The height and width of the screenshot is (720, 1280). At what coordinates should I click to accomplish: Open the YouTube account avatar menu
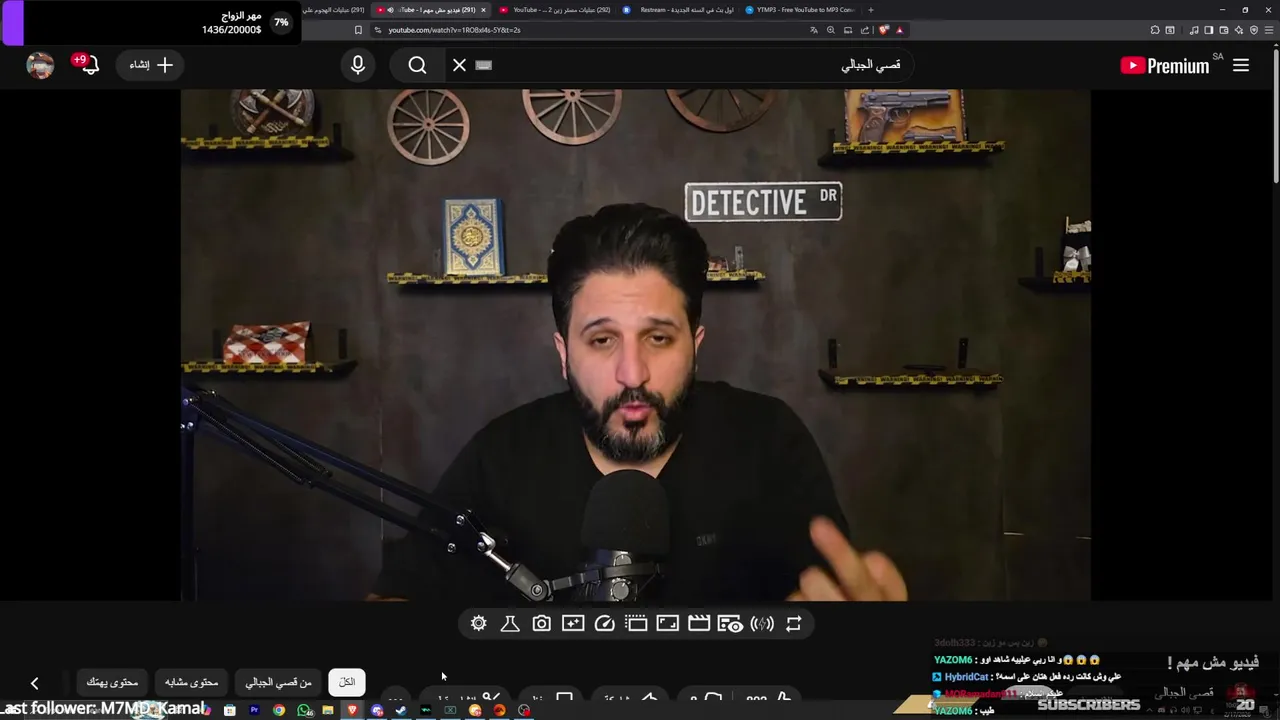point(40,65)
